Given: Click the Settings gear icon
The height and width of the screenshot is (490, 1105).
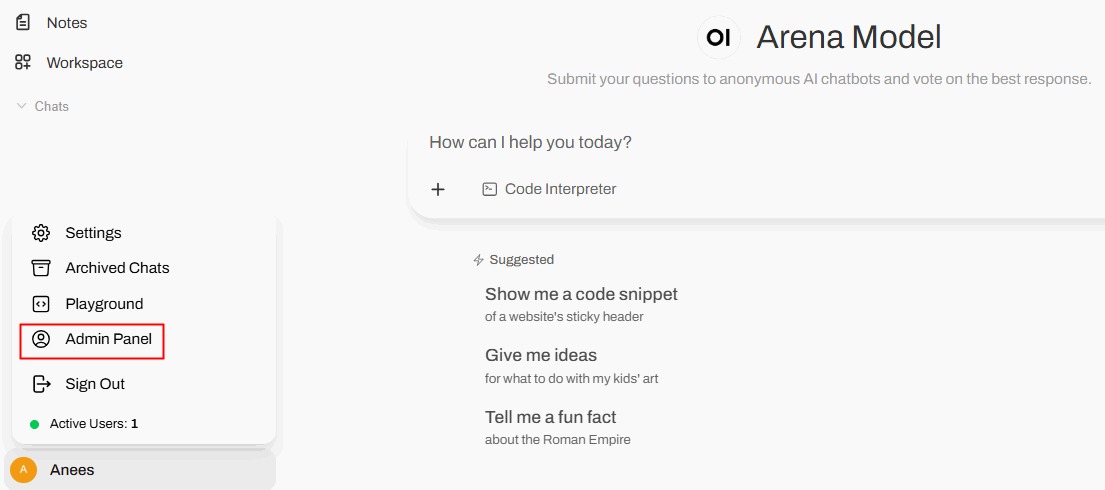Looking at the screenshot, I should tap(41, 233).
